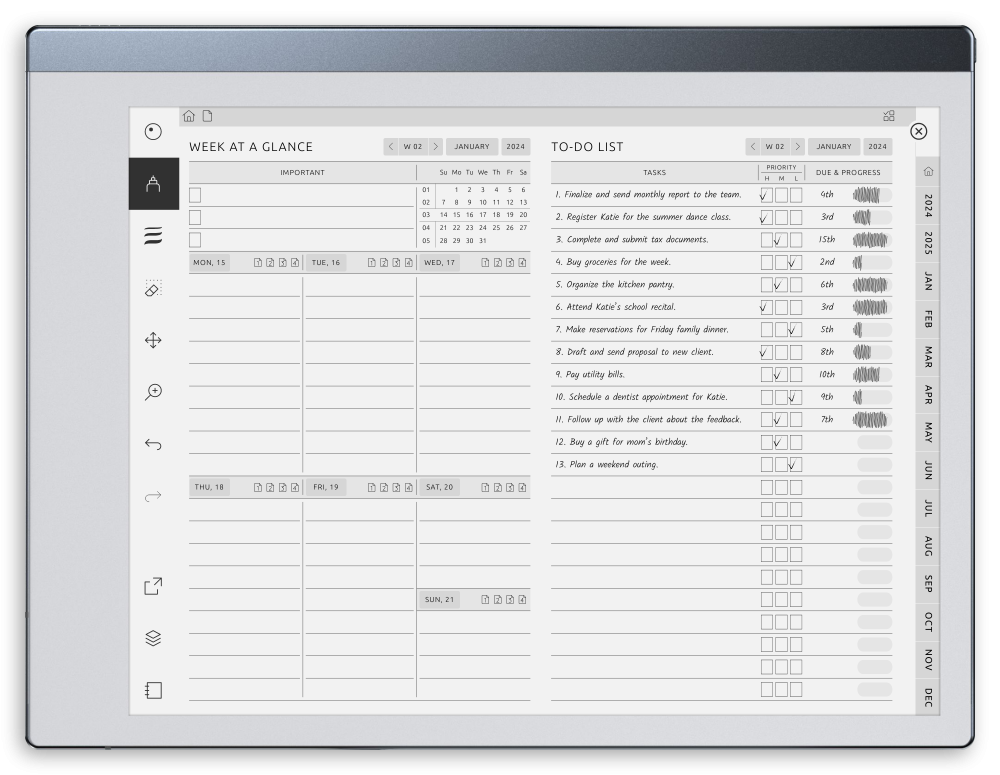Open the eraser tool

click(x=152, y=288)
